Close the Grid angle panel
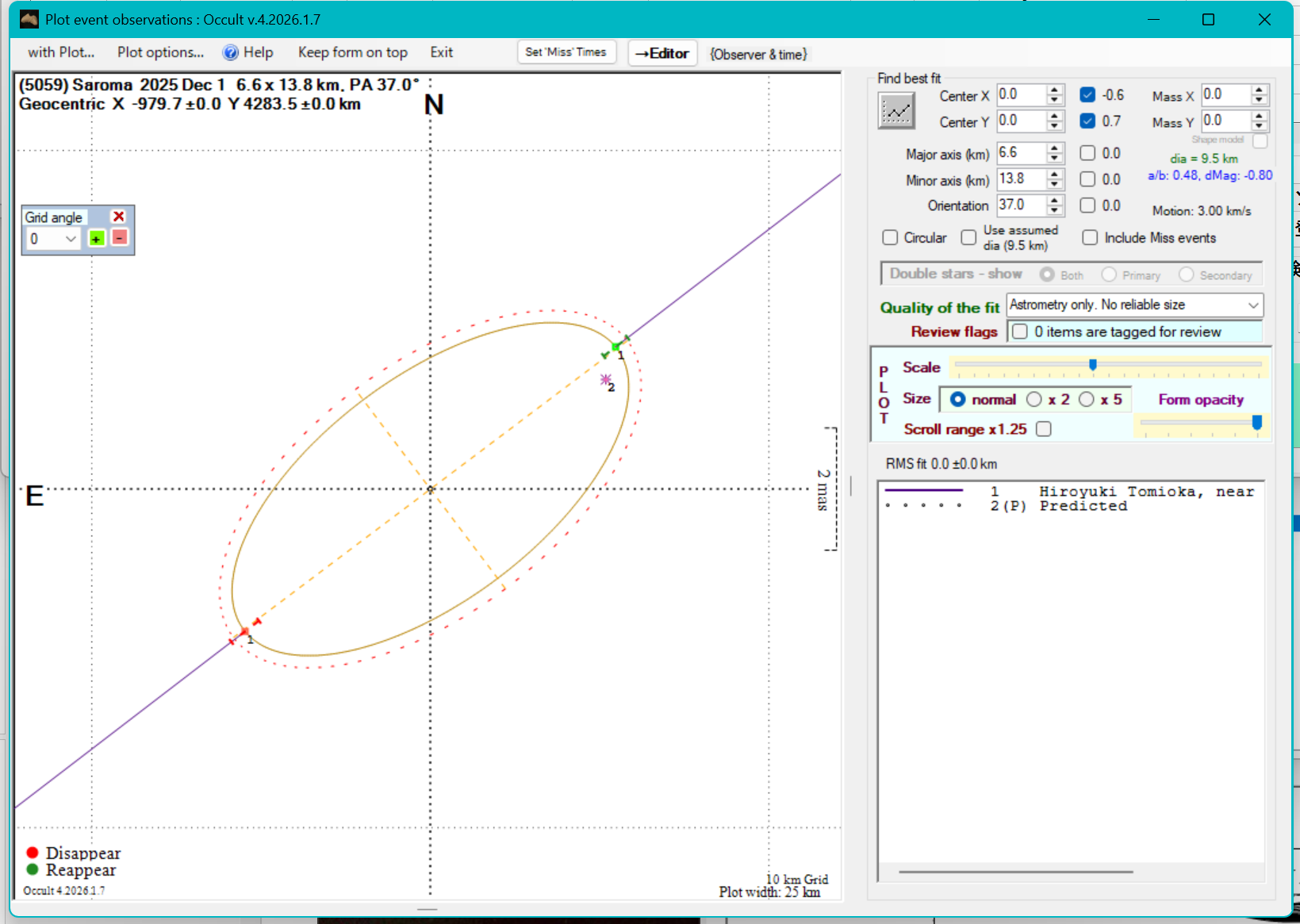The height and width of the screenshot is (924, 1300). coord(119,217)
